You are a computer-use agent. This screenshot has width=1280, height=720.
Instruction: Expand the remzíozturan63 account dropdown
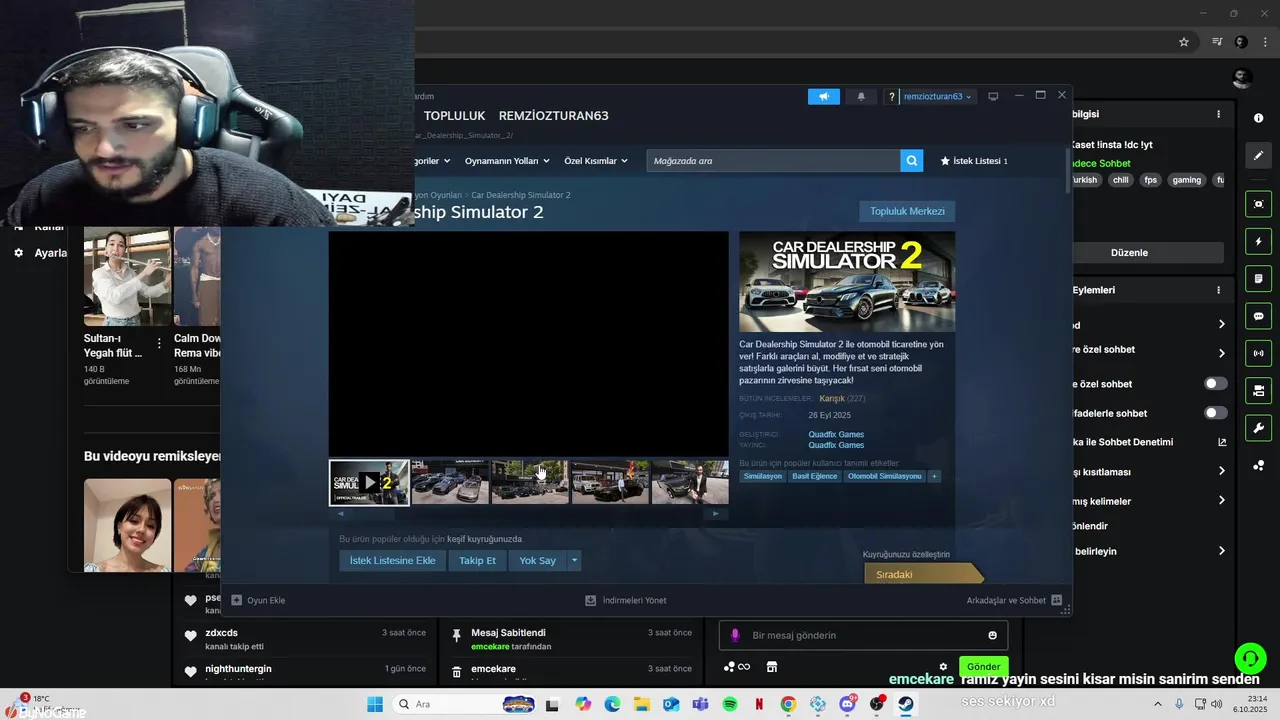937,97
